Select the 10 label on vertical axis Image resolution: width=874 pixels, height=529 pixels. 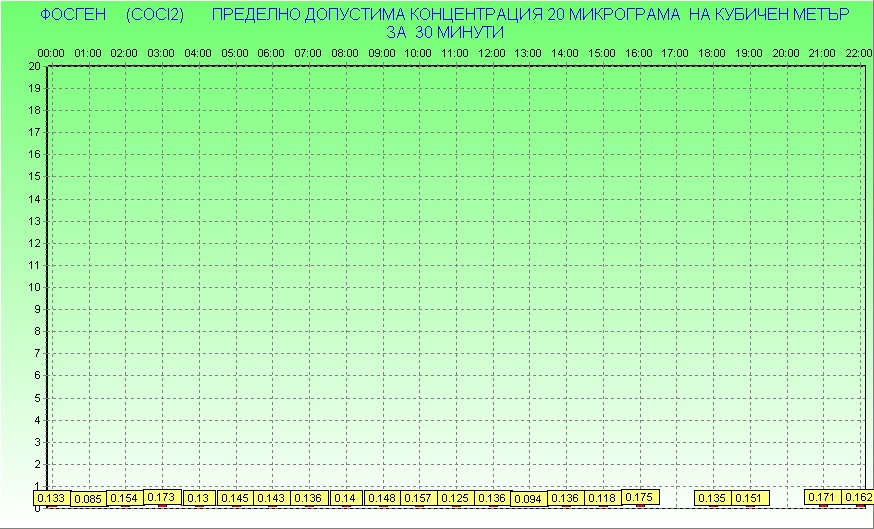(x=34, y=287)
